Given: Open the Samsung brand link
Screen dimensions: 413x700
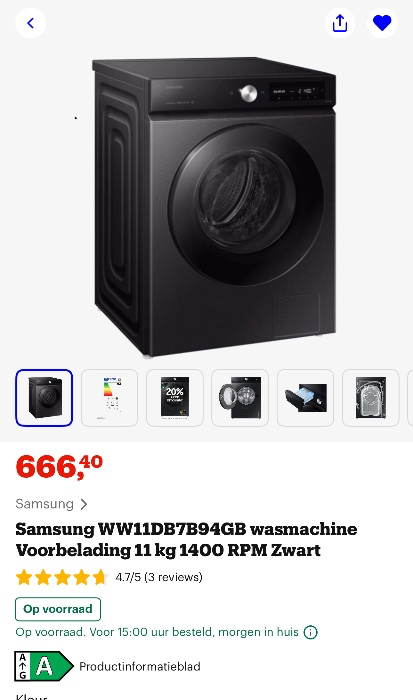Looking at the screenshot, I should pos(45,504).
